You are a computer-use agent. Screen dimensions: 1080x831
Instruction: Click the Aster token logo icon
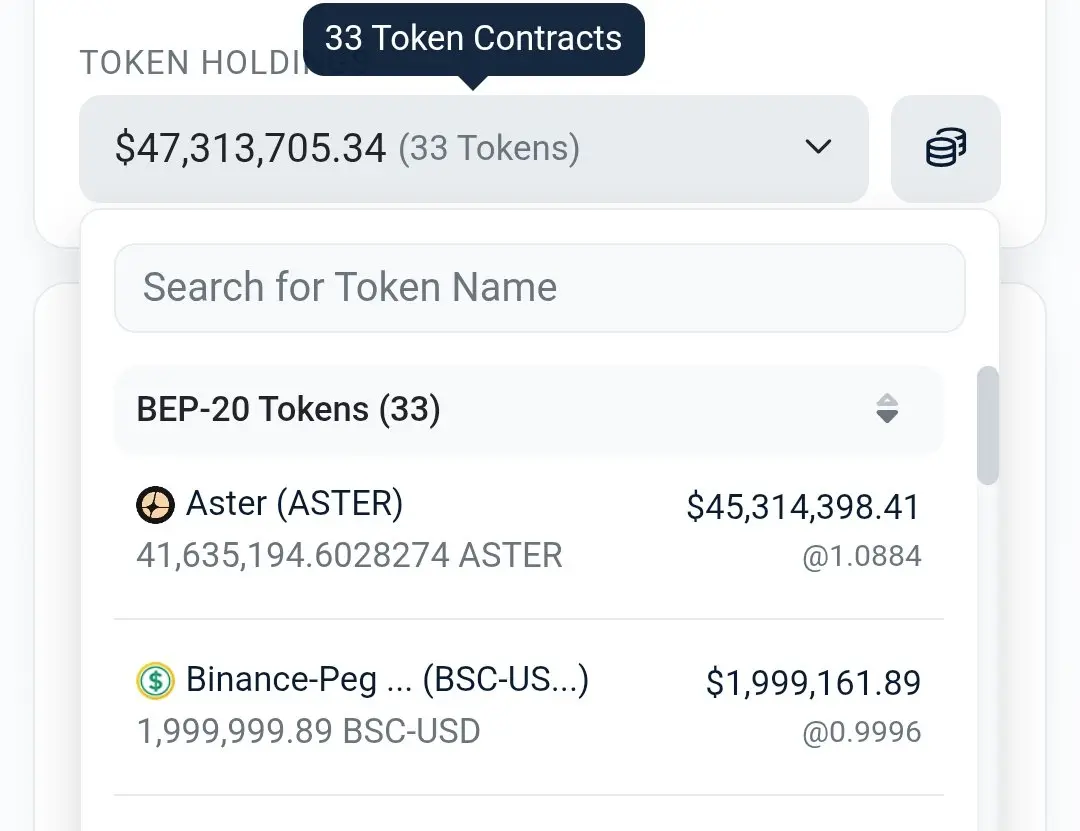click(x=155, y=505)
